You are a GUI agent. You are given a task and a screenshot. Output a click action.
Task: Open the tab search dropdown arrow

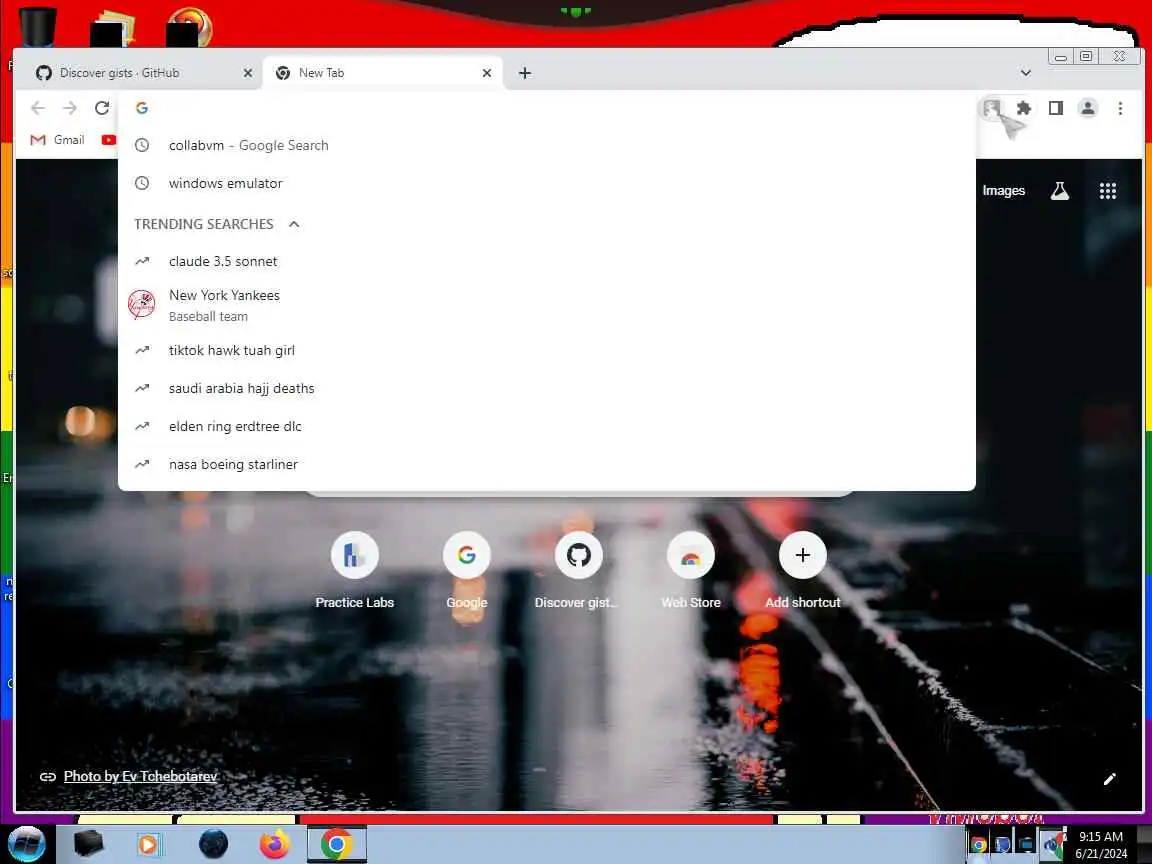pos(1026,73)
